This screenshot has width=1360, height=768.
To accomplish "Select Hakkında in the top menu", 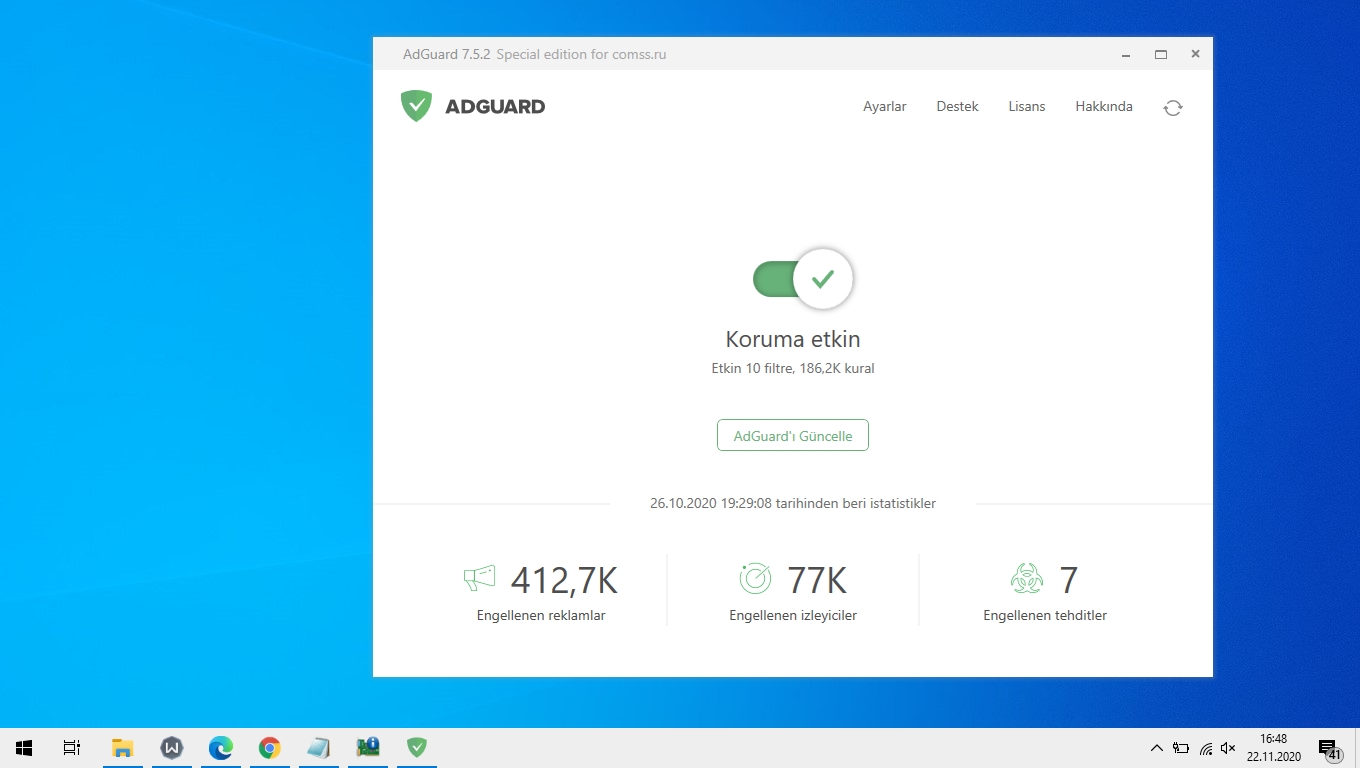I will pos(1103,106).
